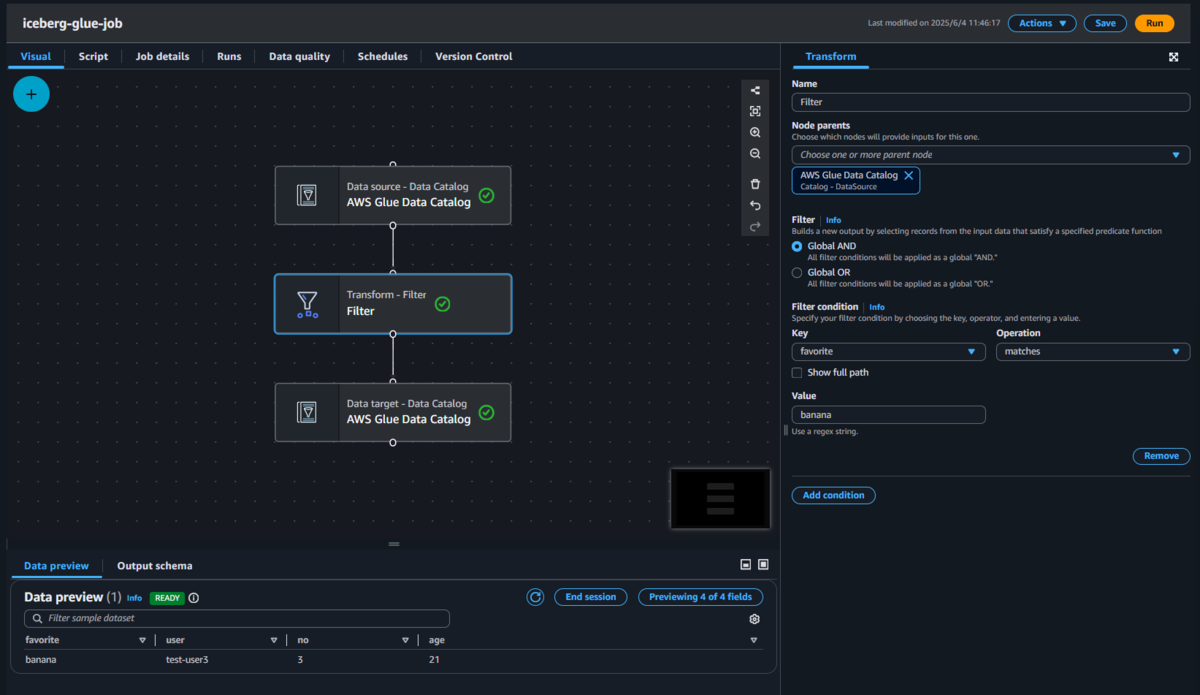This screenshot has width=1200, height=695.
Task: Select the Global OR radio option
Action: point(797,272)
